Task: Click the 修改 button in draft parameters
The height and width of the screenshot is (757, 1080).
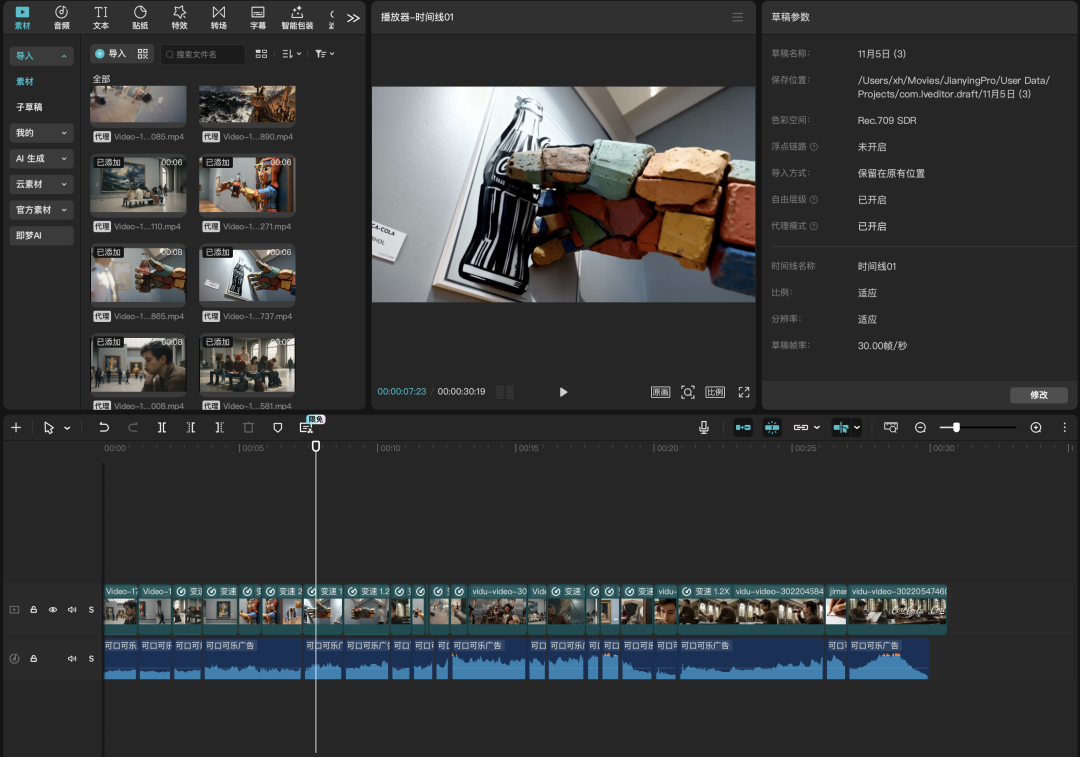Action: [1038, 395]
